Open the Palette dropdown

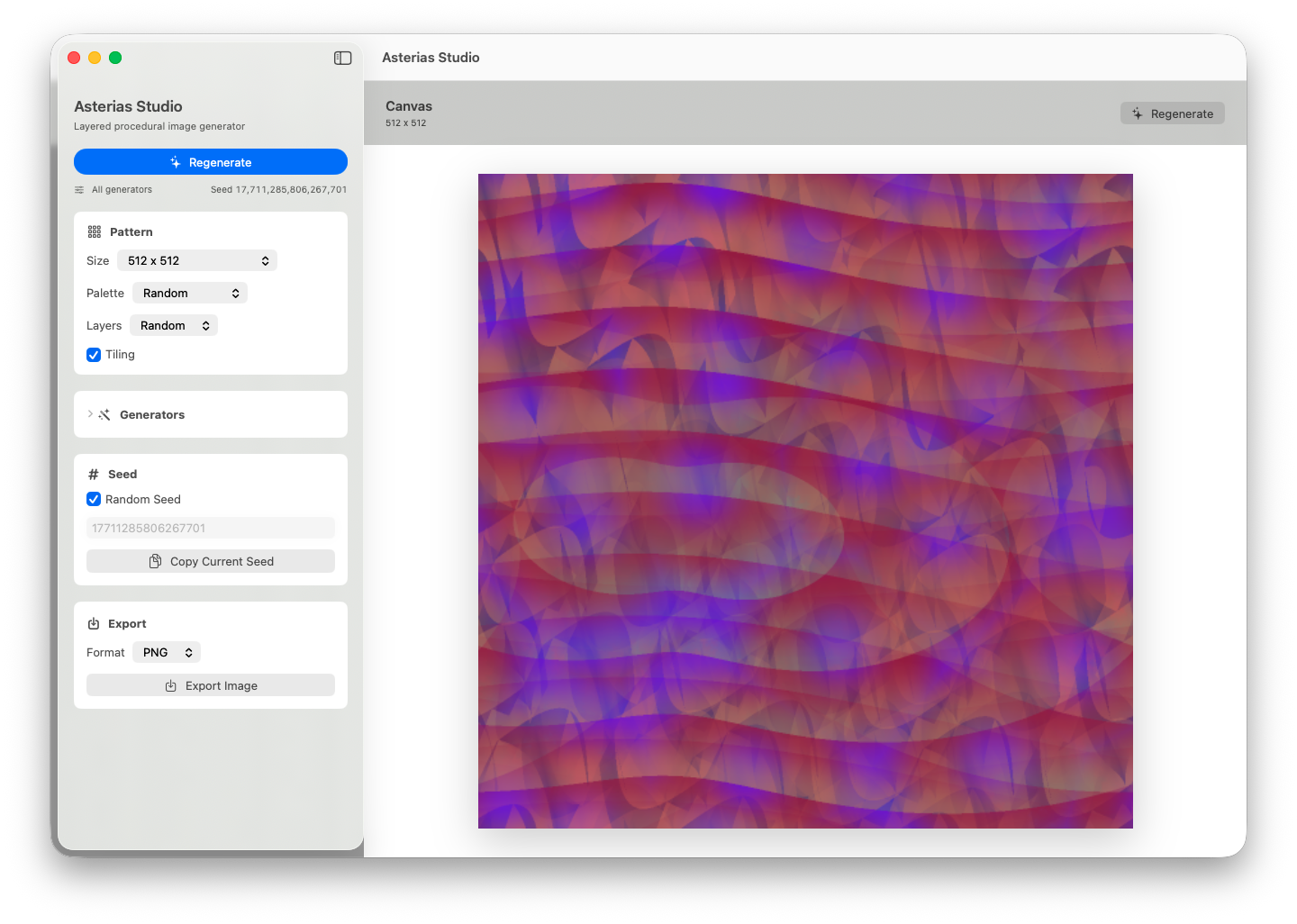click(x=190, y=293)
